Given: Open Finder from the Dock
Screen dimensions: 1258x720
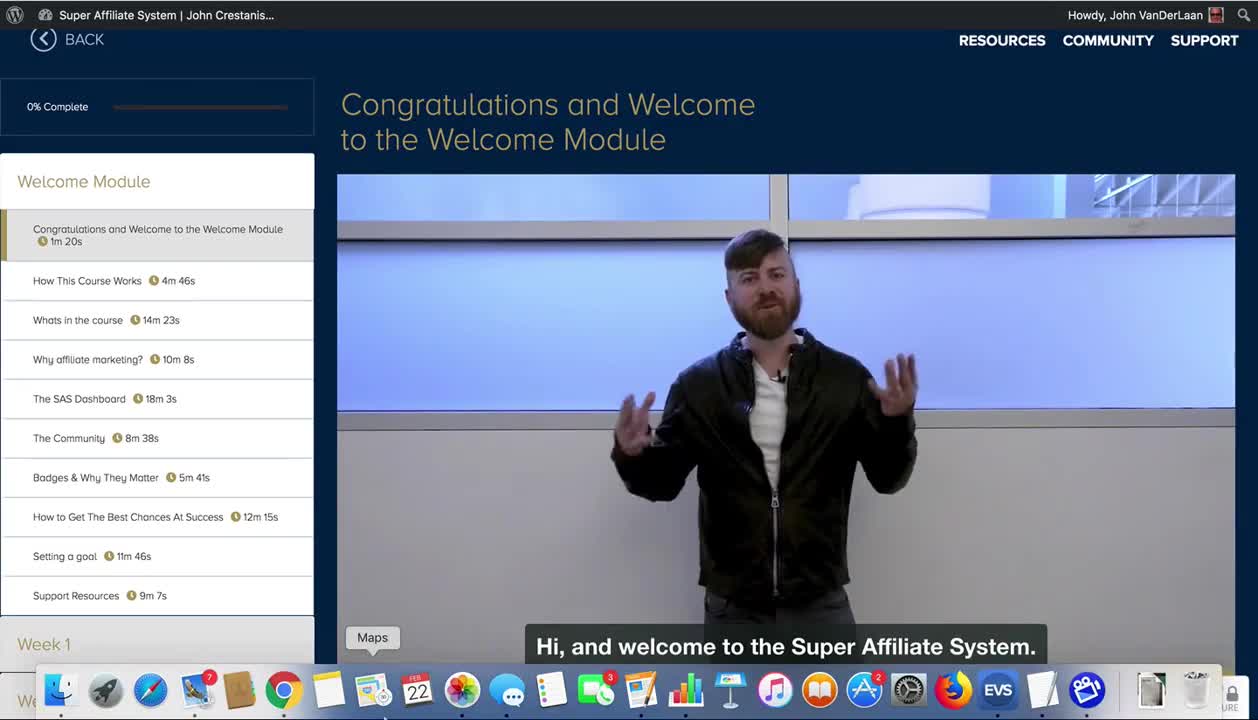Looking at the screenshot, I should (61, 690).
